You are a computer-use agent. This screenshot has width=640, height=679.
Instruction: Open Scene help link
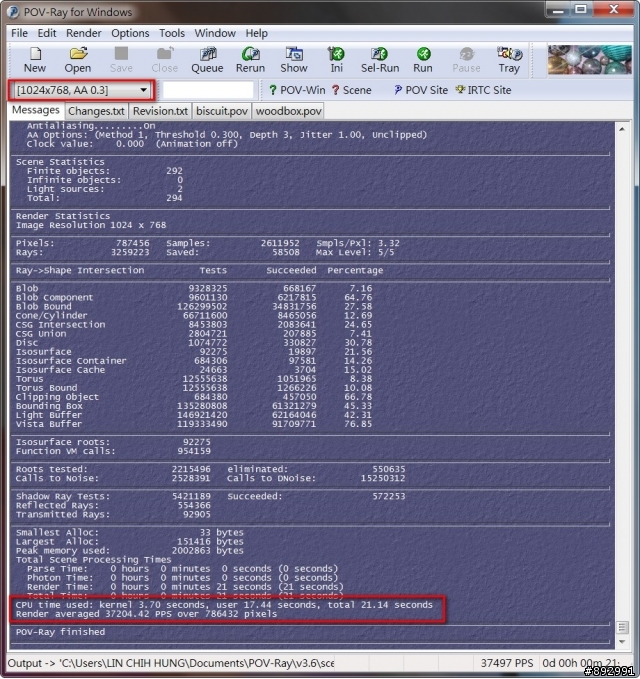[x=352, y=90]
